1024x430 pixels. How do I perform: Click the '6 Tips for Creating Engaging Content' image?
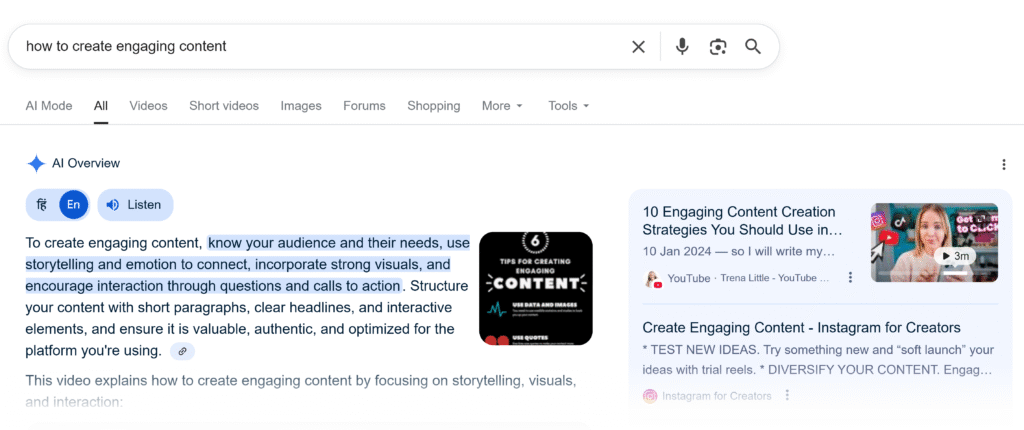(536, 289)
